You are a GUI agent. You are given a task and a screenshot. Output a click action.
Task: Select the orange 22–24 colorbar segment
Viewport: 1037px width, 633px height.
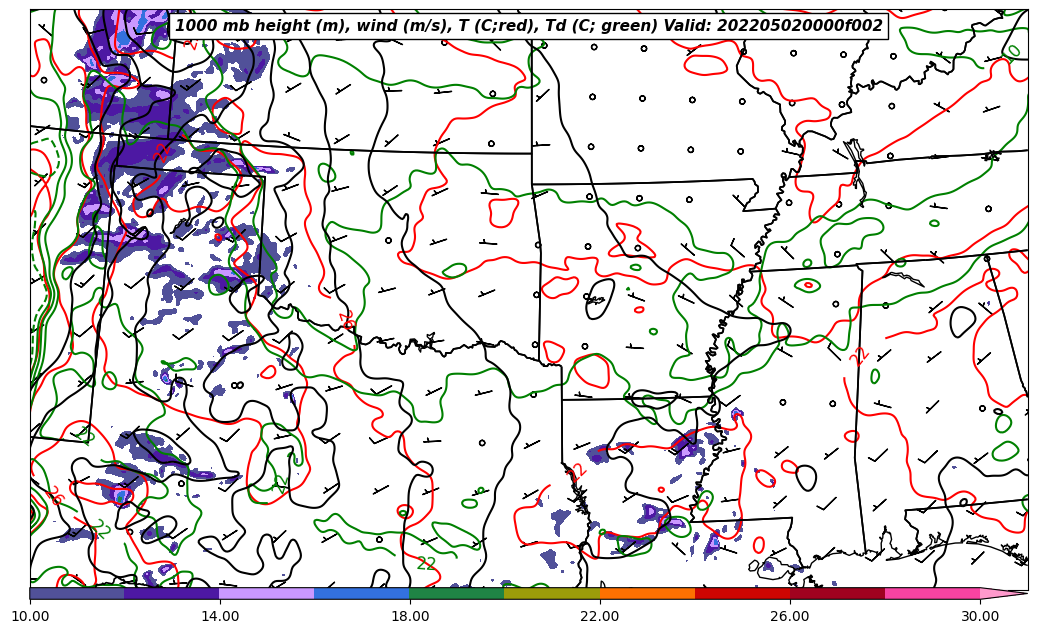coord(647,593)
